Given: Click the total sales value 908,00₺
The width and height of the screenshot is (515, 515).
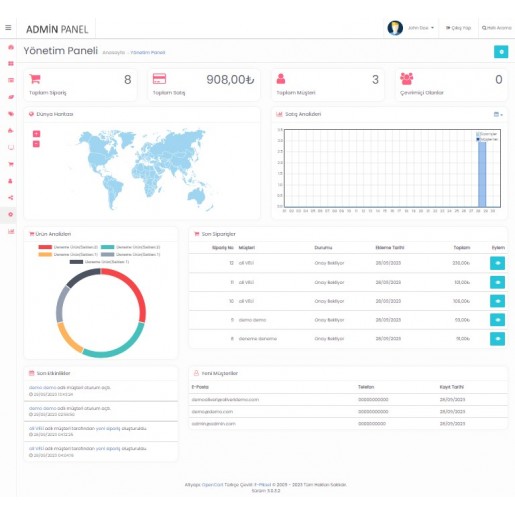Looking at the screenshot, I should (x=230, y=80).
